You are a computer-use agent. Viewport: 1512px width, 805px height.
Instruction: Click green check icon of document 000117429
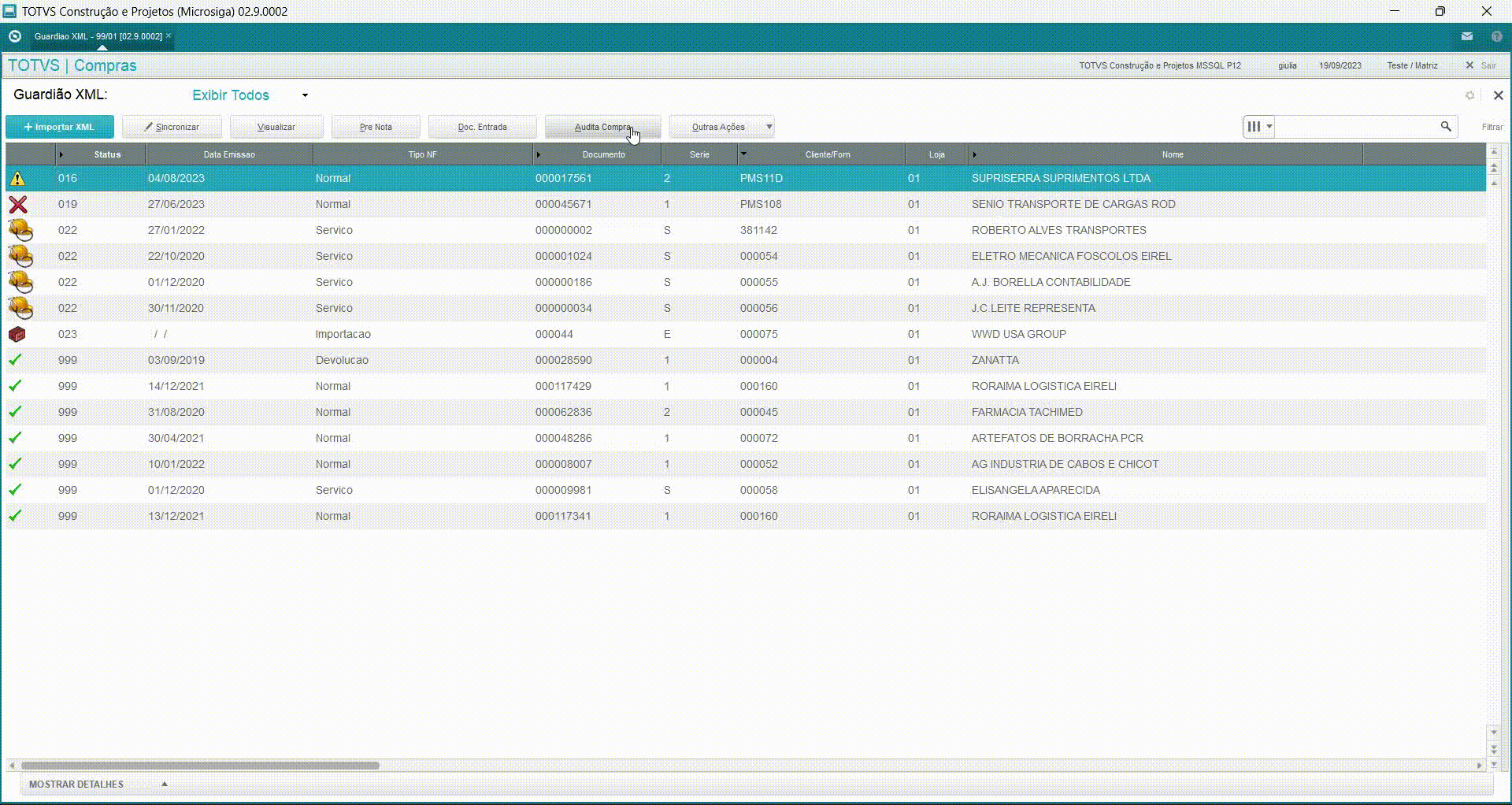[x=15, y=386]
